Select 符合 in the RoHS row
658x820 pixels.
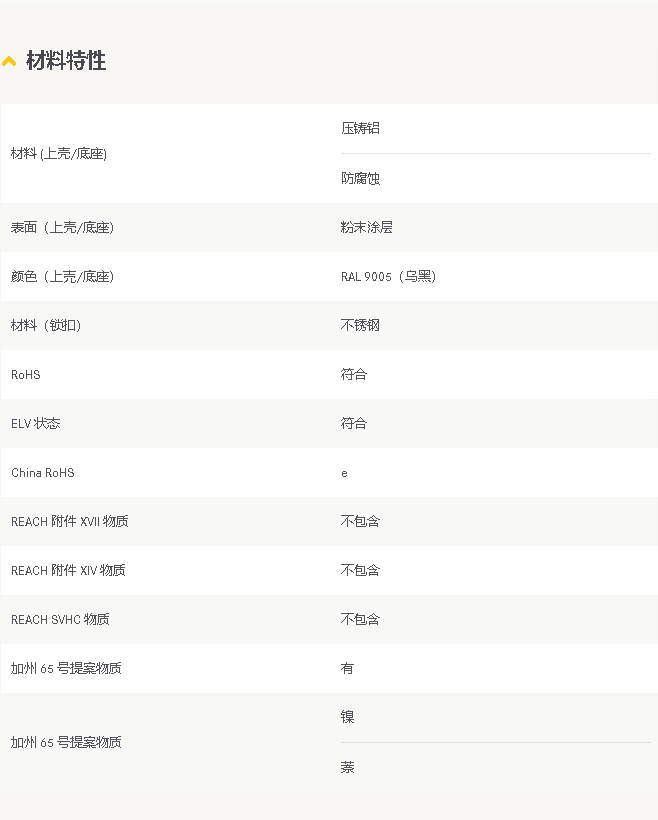point(354,374)
